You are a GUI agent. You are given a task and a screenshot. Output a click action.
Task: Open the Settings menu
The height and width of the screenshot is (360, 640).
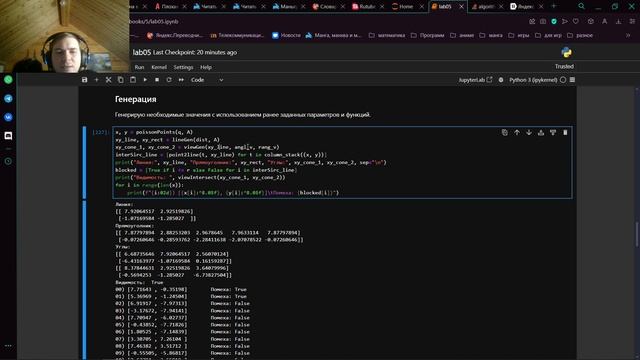tap(183, 67)
